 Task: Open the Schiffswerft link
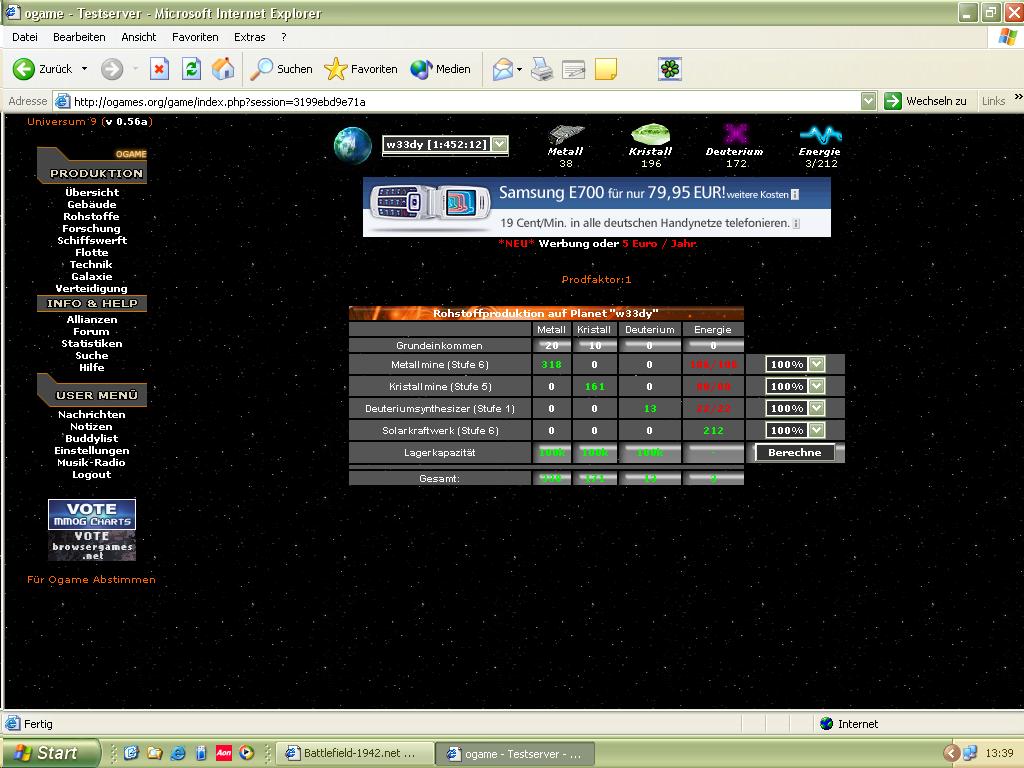[x=92, y=240]
